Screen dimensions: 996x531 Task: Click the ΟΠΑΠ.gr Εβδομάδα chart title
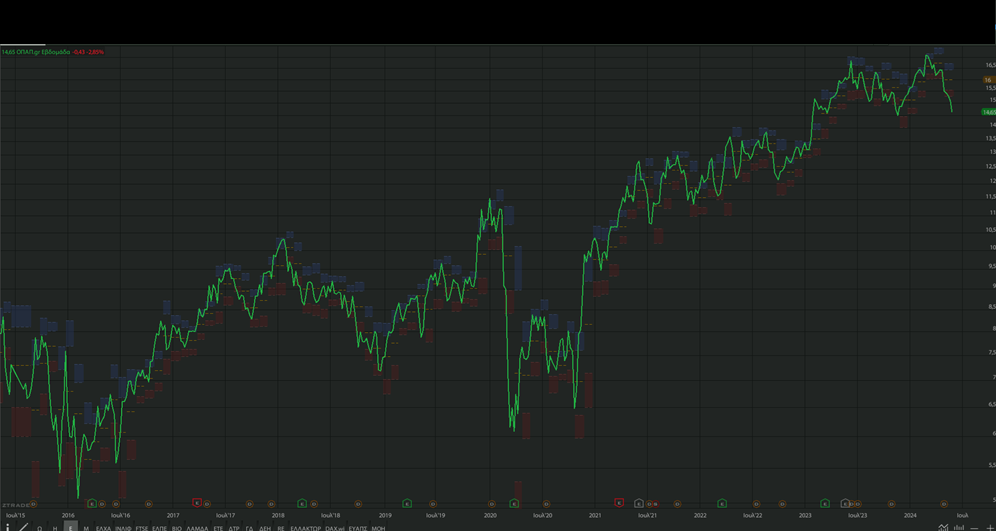pos(42,52)
